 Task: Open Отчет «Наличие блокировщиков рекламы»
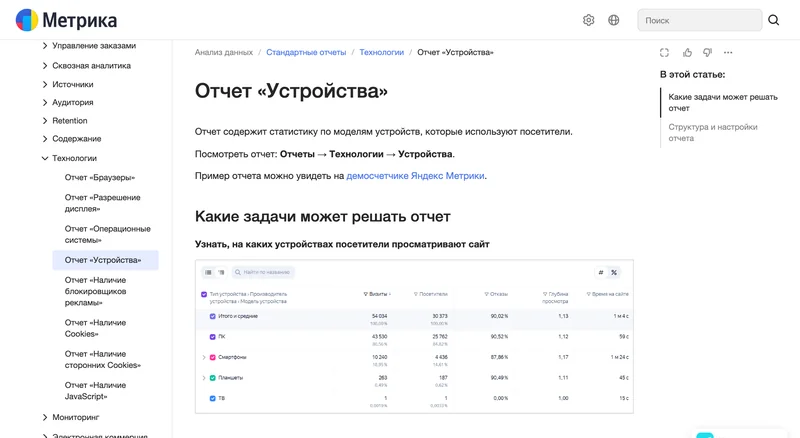pos(95,291)
